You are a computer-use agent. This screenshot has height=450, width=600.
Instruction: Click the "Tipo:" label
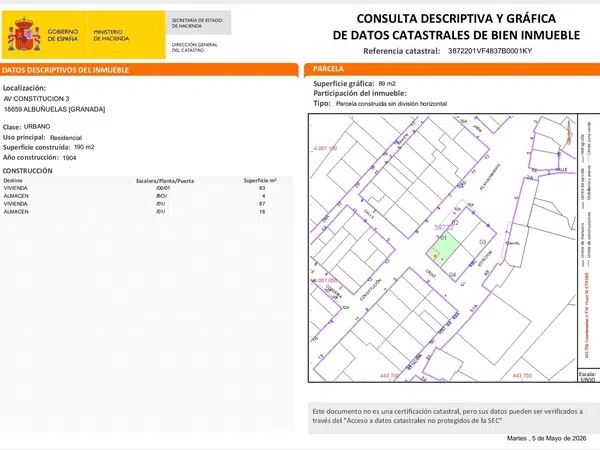pyautogui.click(x=322, y=103)
